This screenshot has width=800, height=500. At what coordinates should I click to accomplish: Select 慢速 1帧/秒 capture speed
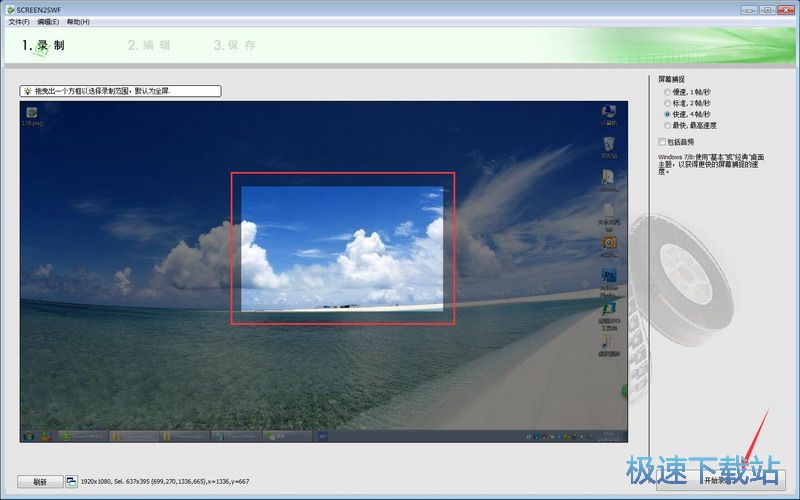pyautogui.click(x=667, y=92)
